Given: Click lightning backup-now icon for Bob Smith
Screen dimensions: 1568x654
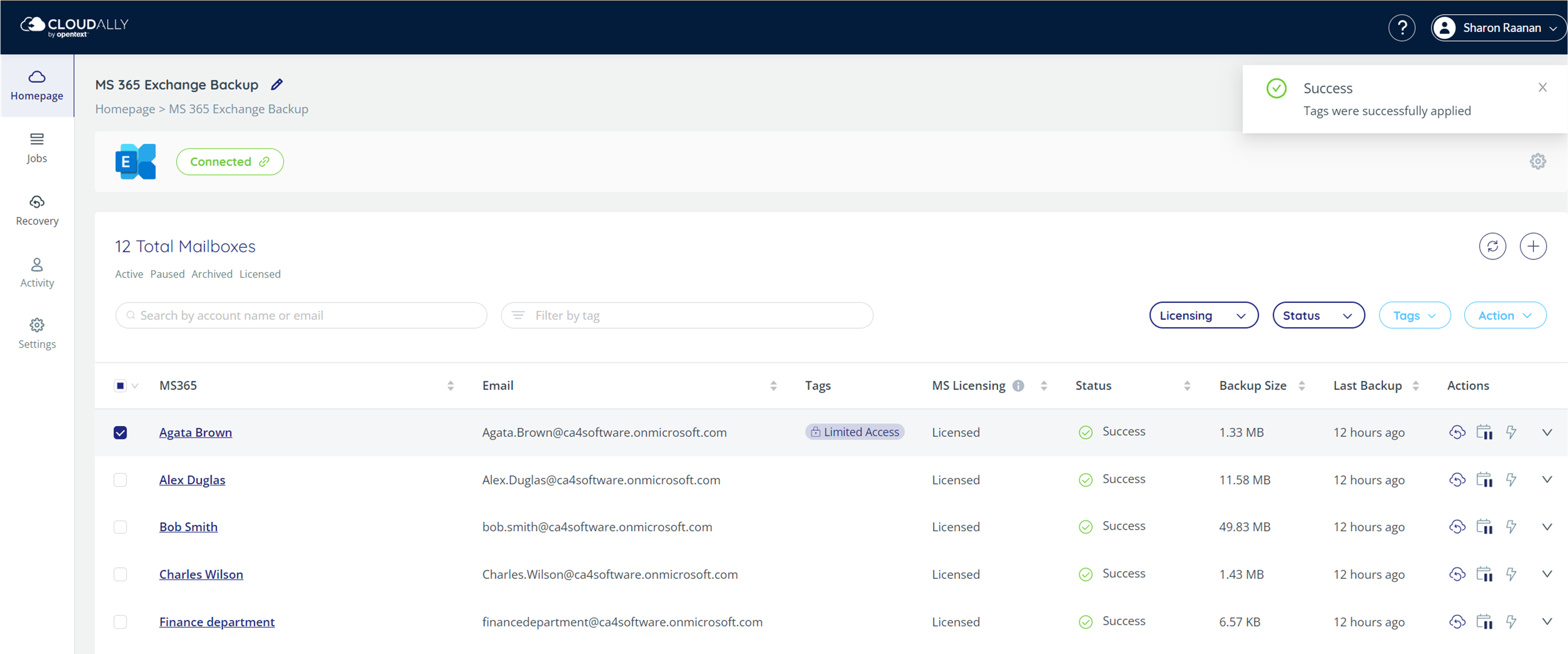Looking at the screenshot, I should [1511, 526].
